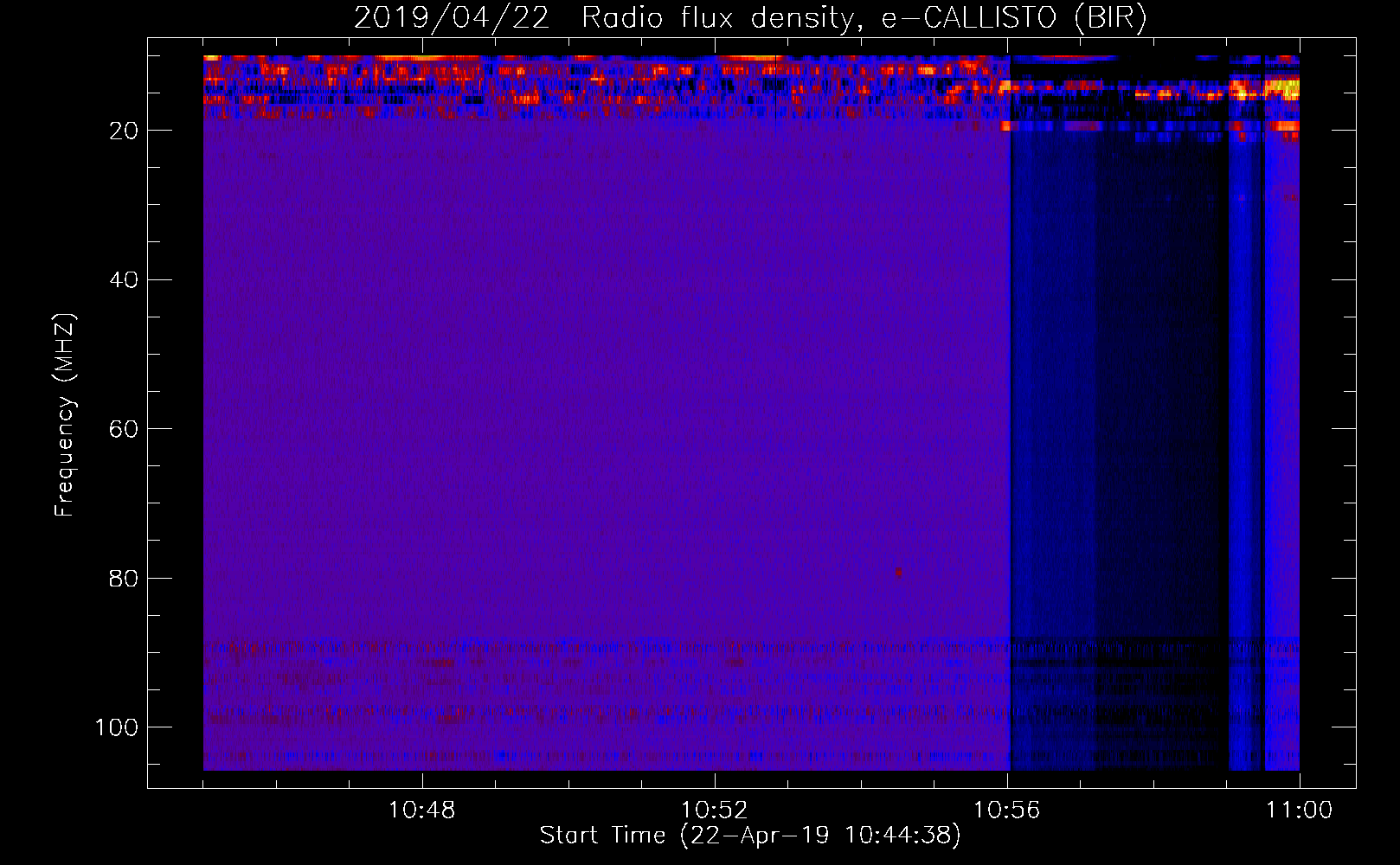Click the '40' frequency tick label
Image resolution: width=1400 pixels, height=865 pixels.
(125, 280)
